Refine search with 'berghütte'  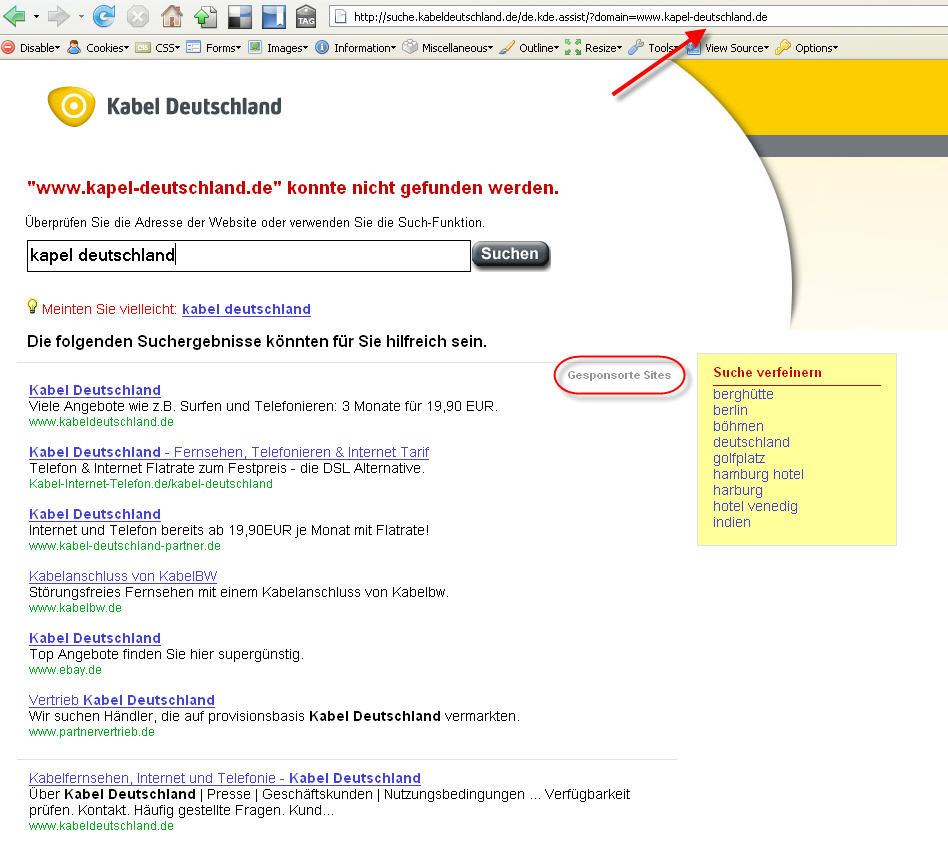tap(743, 394)
